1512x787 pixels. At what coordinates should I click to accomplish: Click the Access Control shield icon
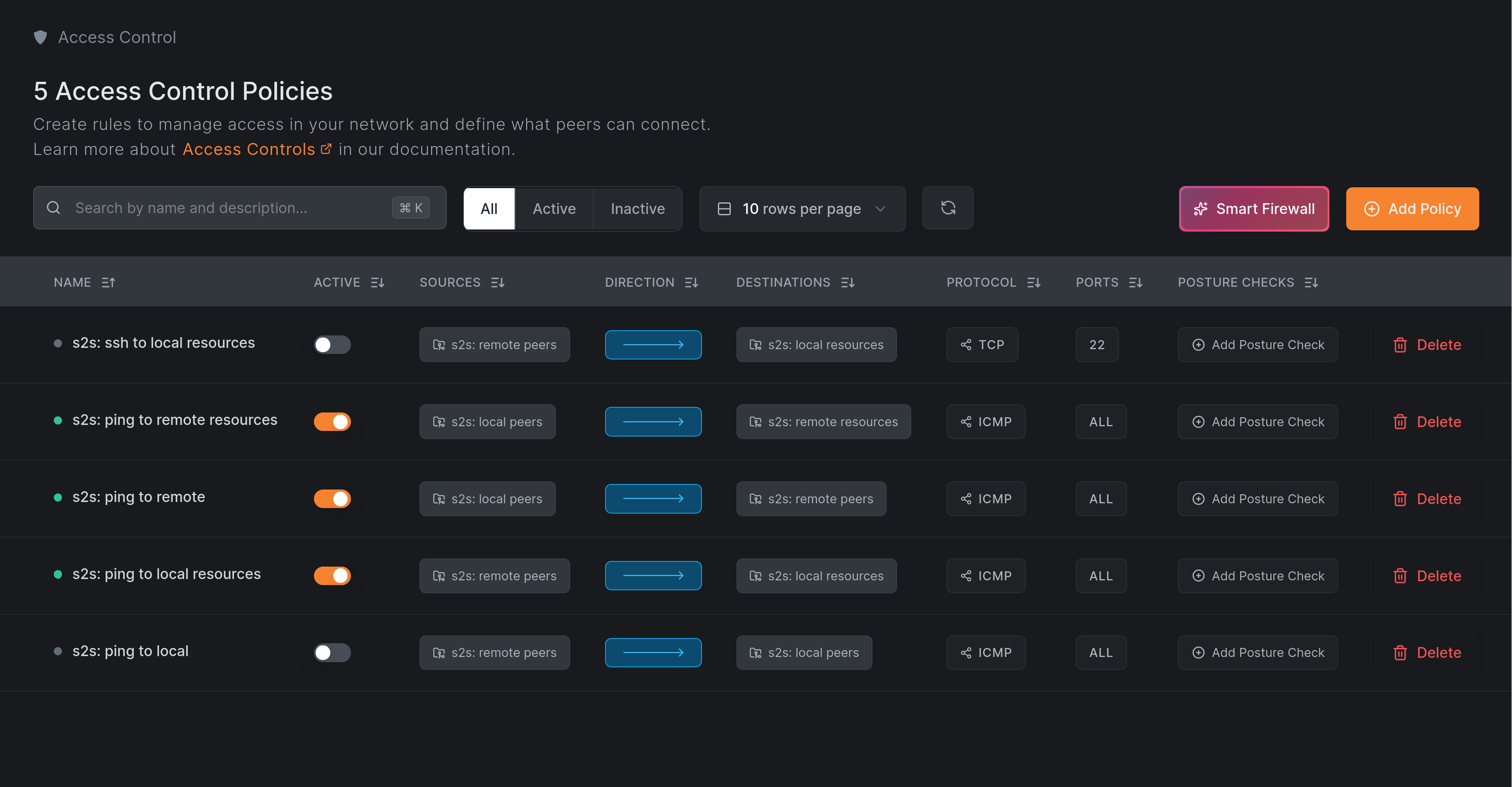(40, 37)
